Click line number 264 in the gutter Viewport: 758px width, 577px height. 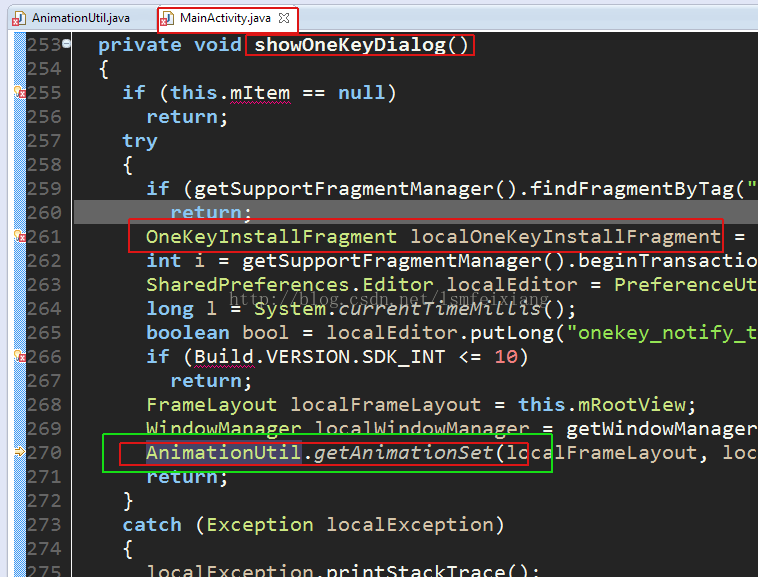[44, 308]
